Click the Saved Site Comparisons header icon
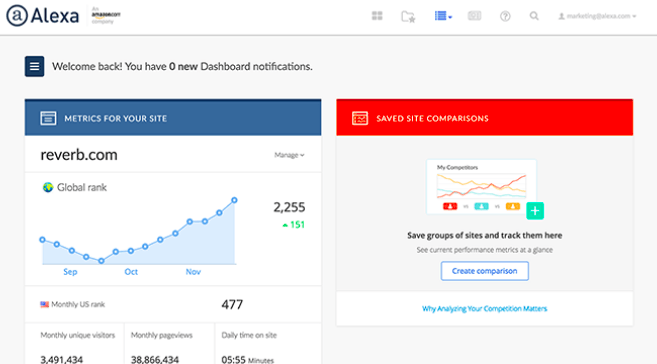Viewport: 657px width, 364px height. 360,118
